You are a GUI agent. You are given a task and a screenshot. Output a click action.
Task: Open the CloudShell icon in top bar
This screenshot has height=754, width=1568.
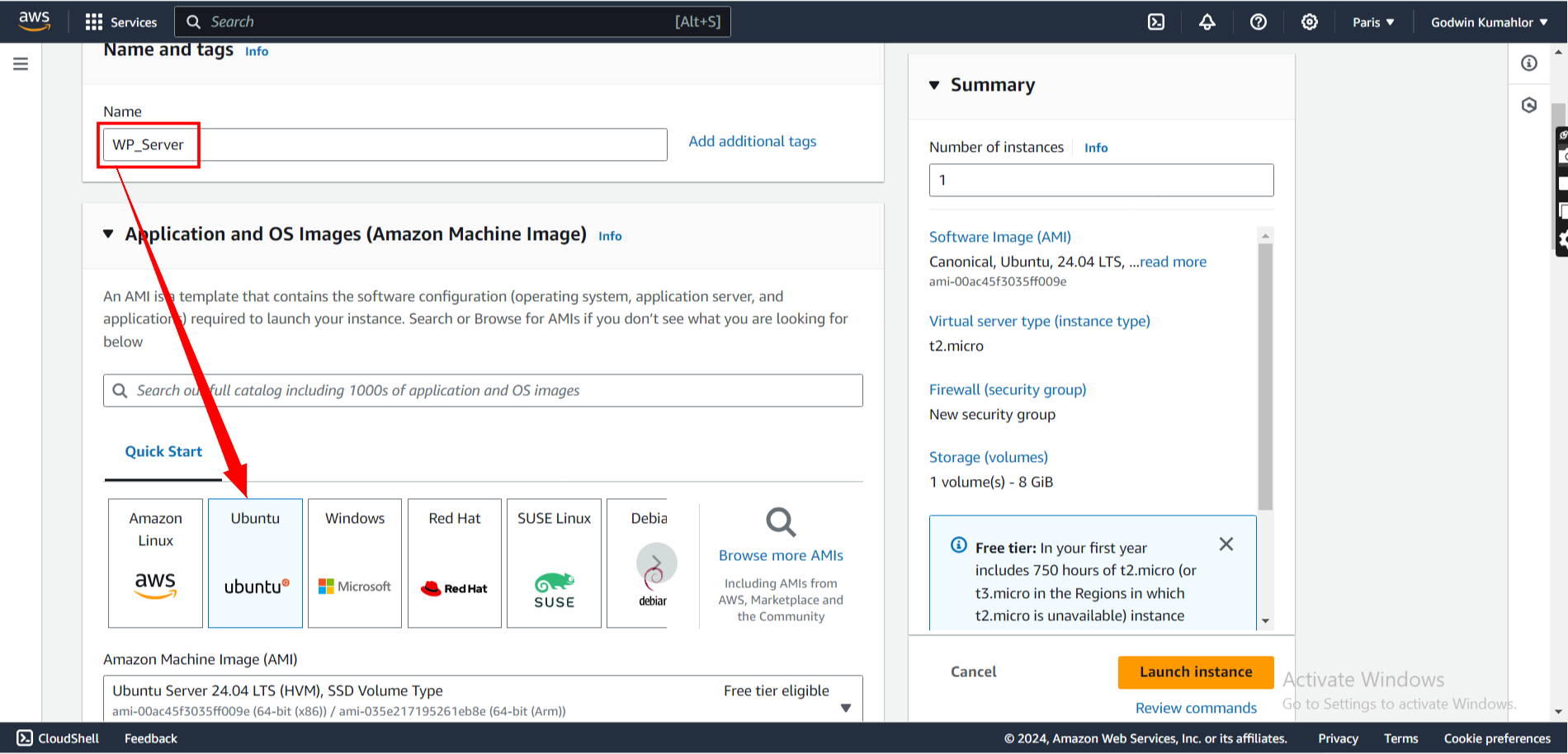click(x=1156, y=22)
